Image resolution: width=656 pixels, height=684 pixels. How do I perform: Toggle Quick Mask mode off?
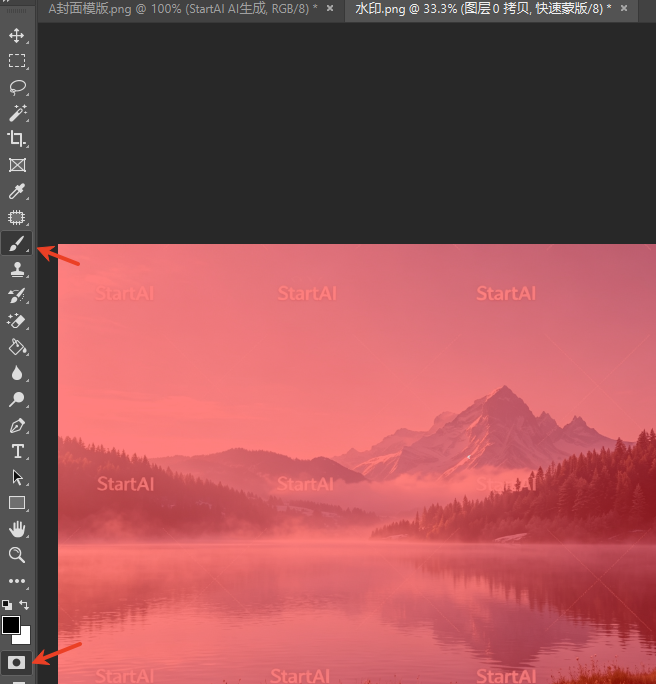16,663
